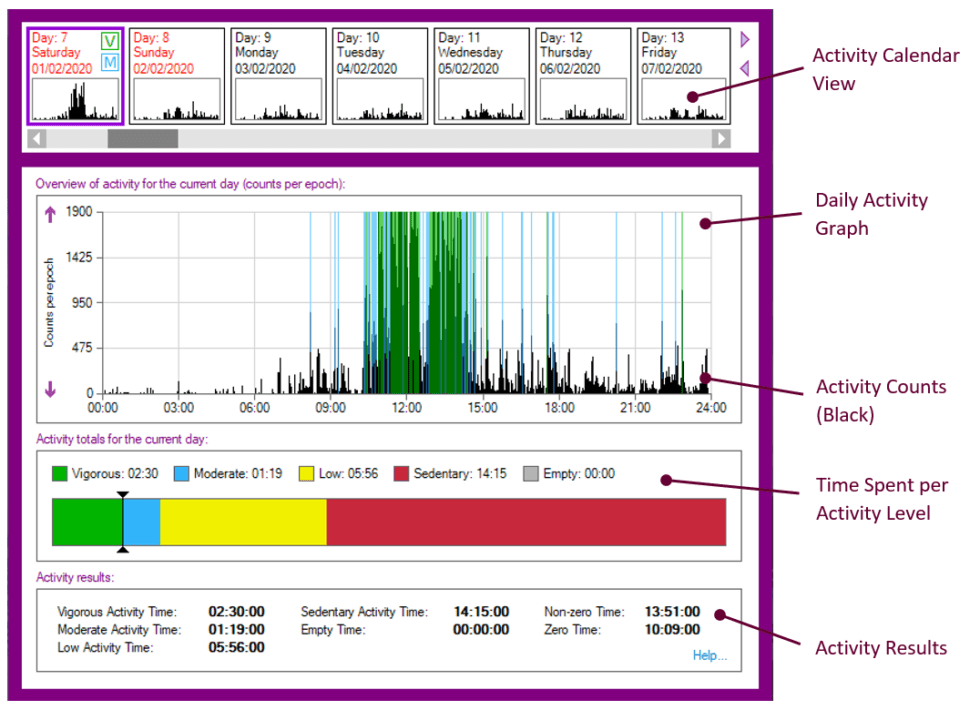Open Day 11 Wednesday activity thumbnail
The width and height of the screenshot is (980, 710).
click(x=481, y=100)
